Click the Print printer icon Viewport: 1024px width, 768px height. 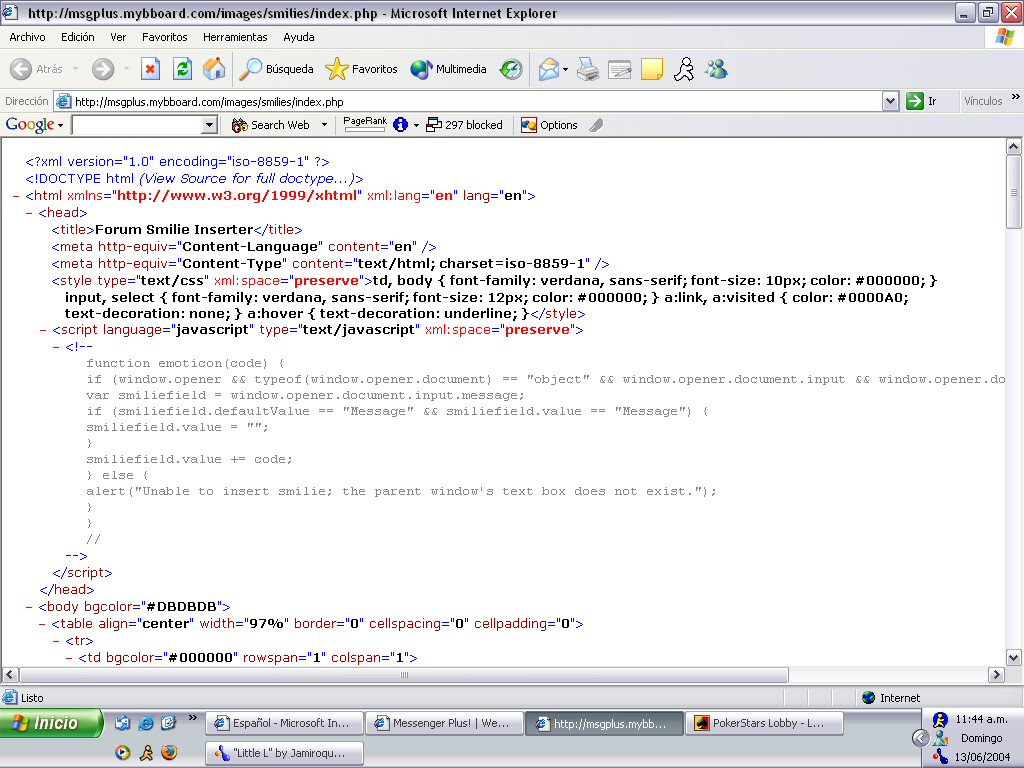588,69
